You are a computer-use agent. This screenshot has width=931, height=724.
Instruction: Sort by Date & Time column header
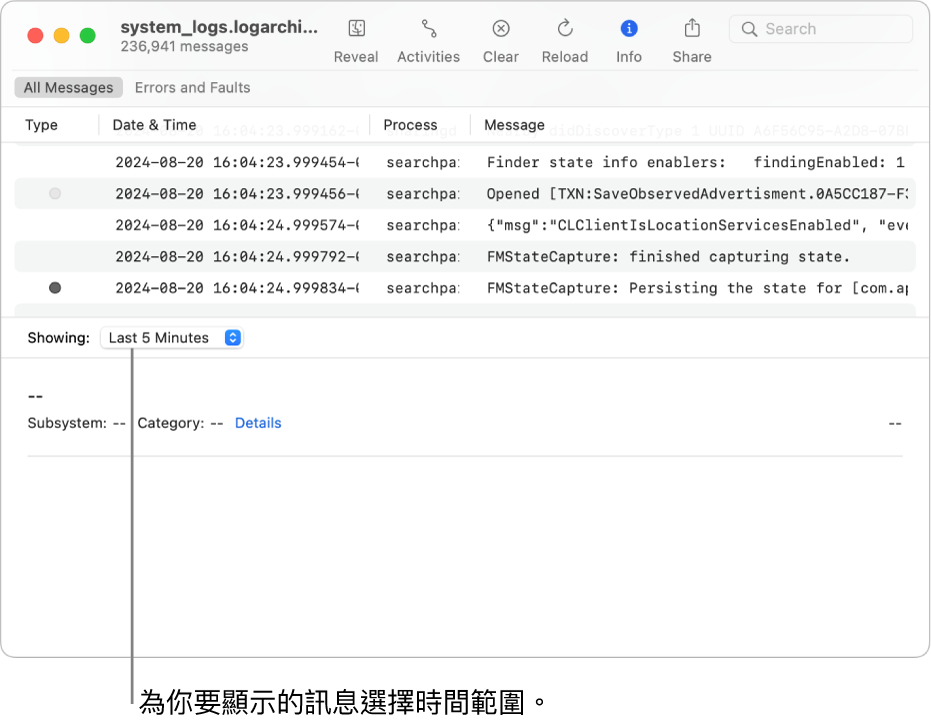[x=154, y=125]
